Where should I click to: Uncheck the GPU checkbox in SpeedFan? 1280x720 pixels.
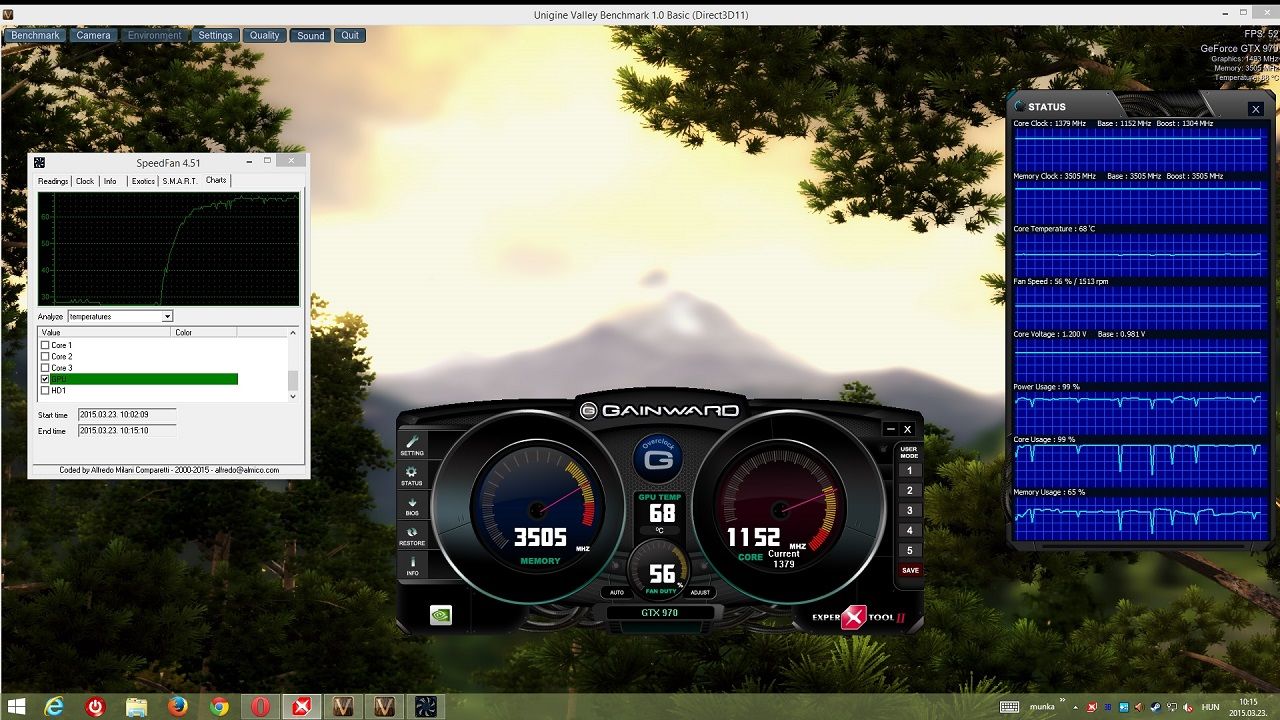pos(45,379)
